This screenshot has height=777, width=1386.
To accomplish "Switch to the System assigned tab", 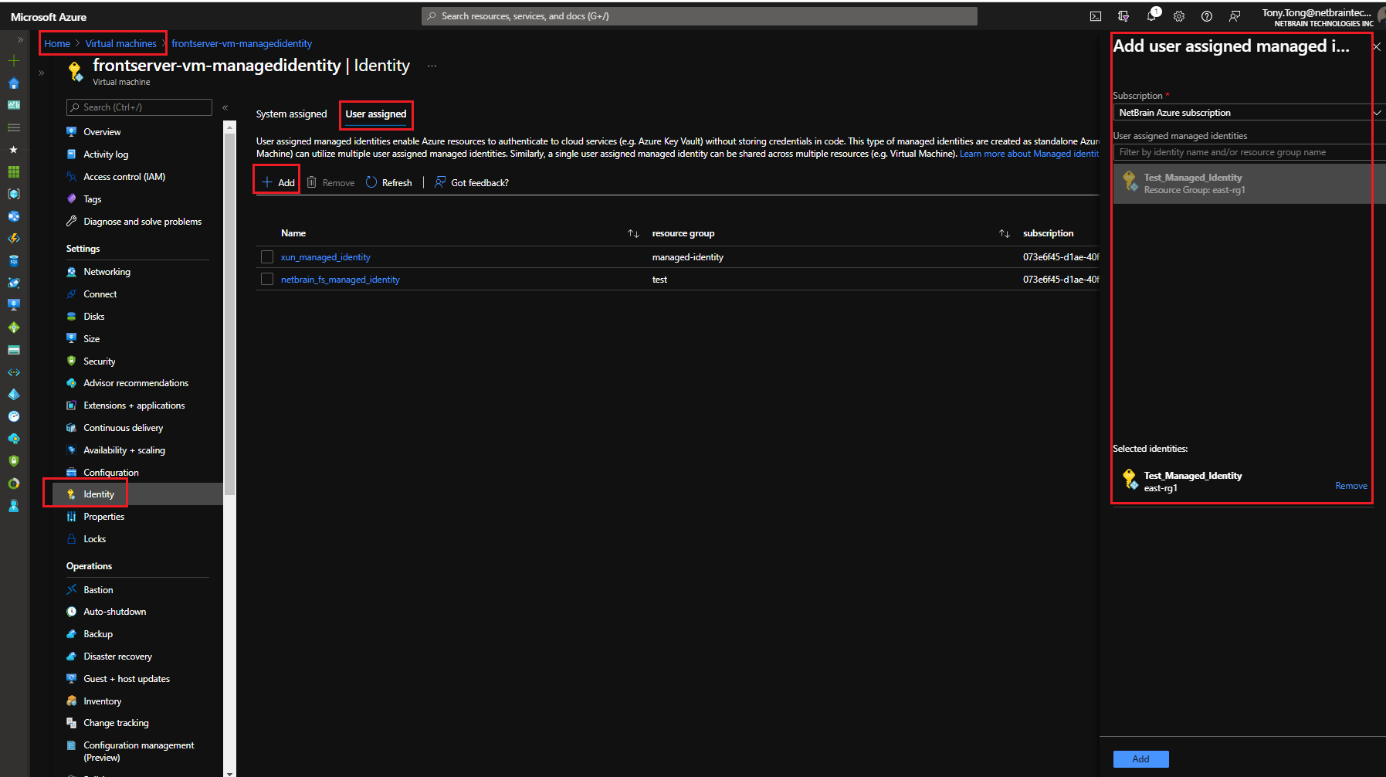I will click(291, 114).
